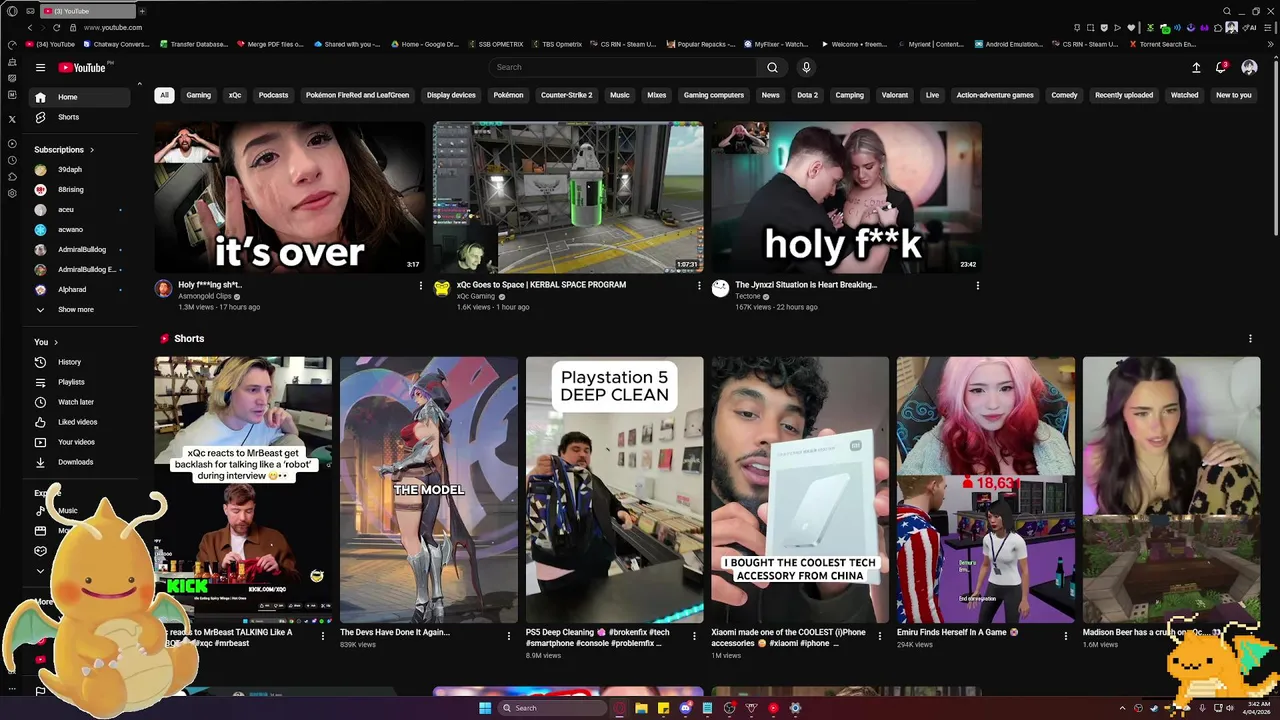Expand the 'You' section
Viewport: 1280px width, 720px height.
pos(47,342)
